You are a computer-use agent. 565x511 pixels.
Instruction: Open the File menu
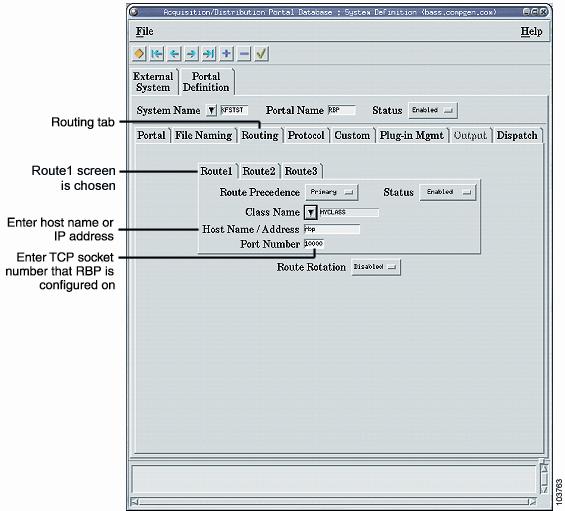click(144, 31)
